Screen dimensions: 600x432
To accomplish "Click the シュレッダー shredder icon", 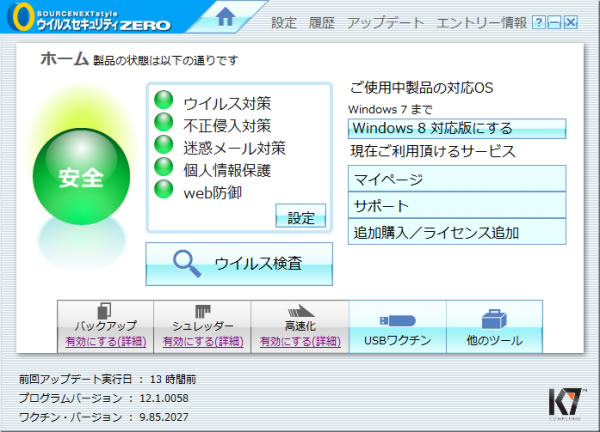I will coord(203,311).
